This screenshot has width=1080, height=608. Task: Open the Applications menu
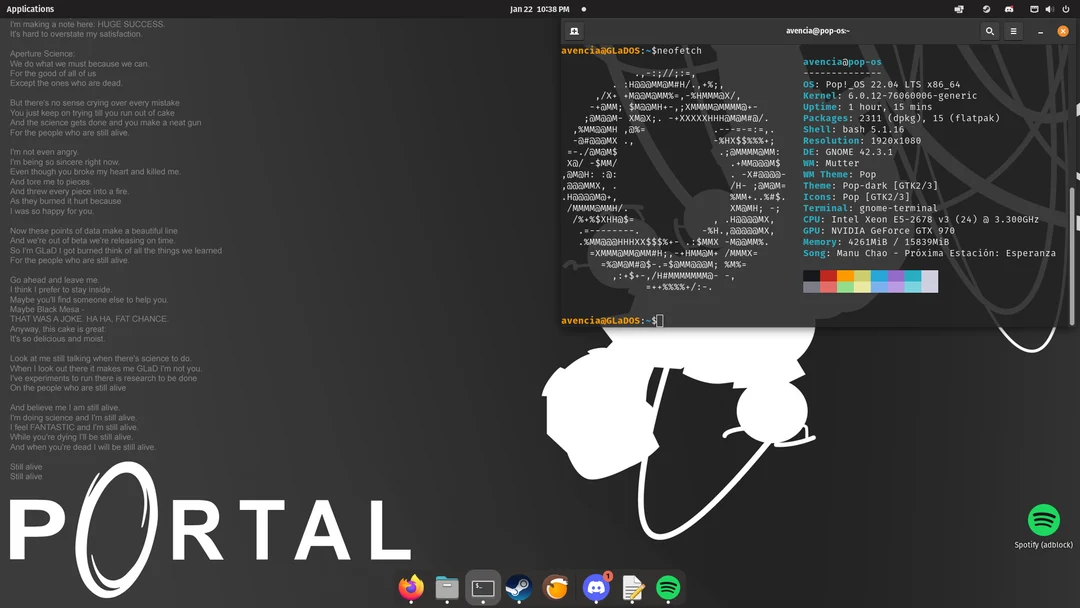click(x=30, y=8)
